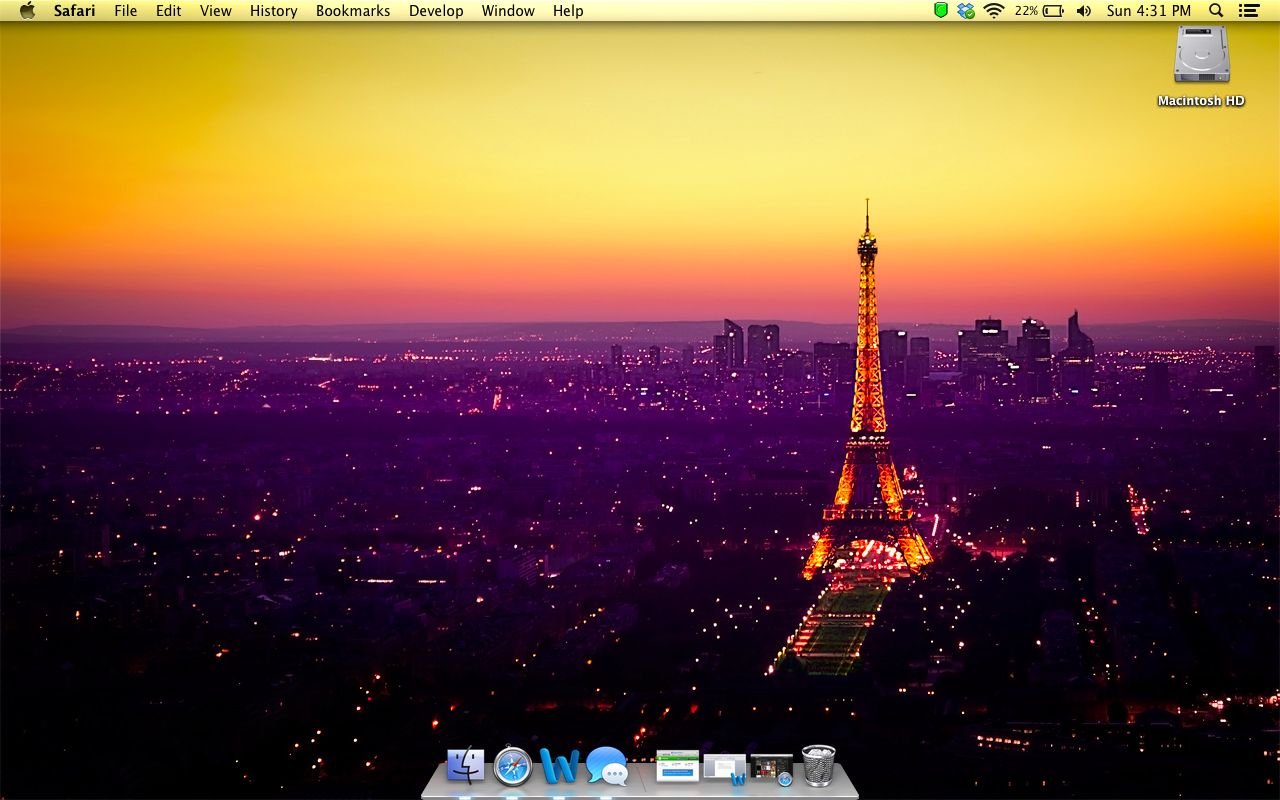Open the Trash in the dock
This screenshot has width=1280, height=800.
(x=818, y=766)
